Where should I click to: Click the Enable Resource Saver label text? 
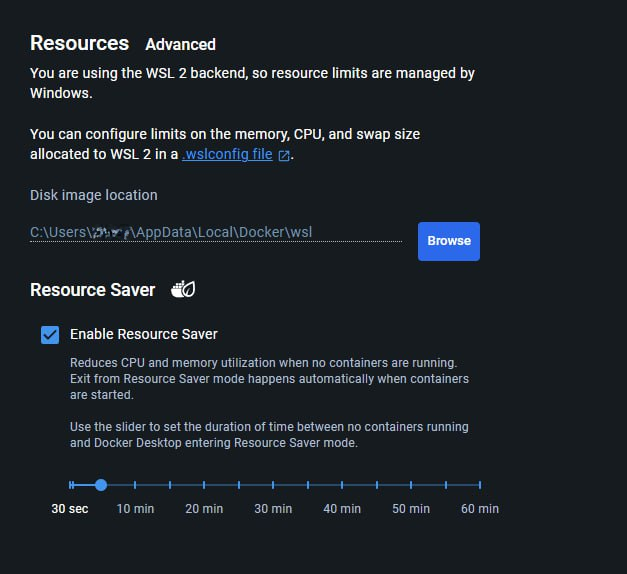(143, 334)
